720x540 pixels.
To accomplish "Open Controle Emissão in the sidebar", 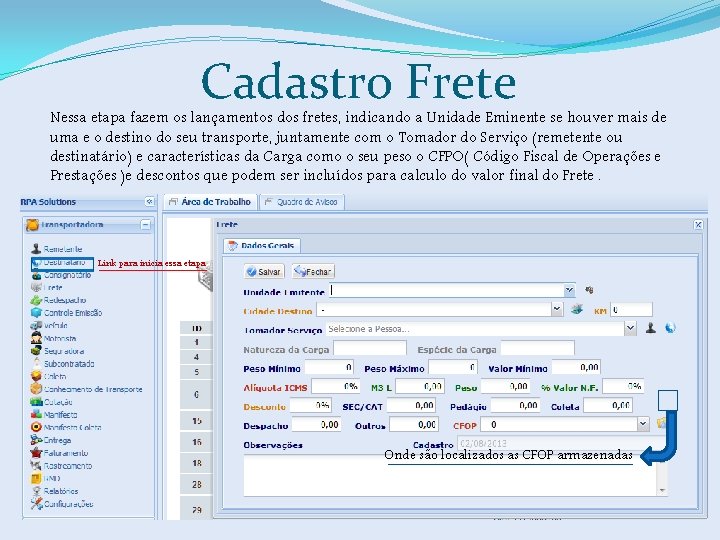I will pos(67,313).
